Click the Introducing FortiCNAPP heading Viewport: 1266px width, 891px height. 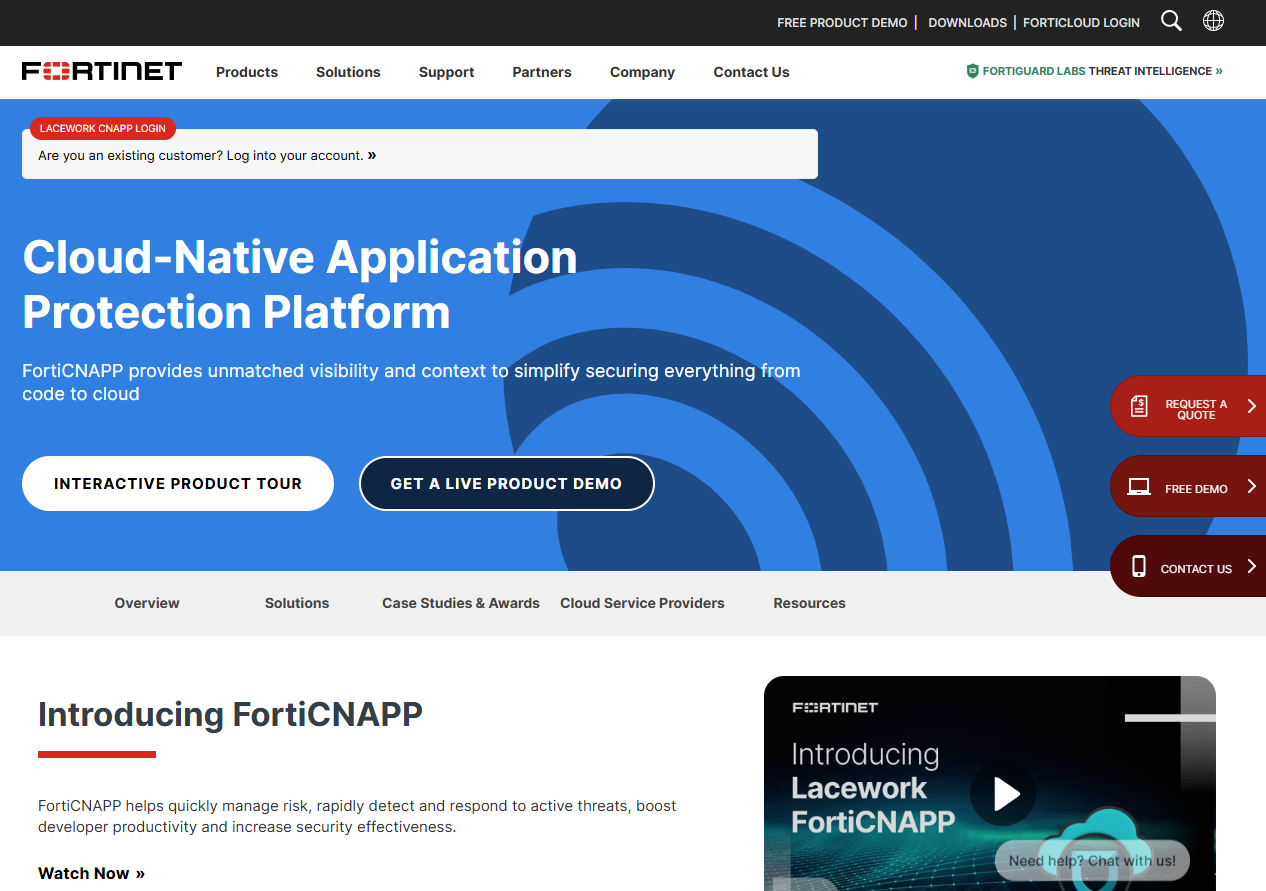(230, 714)
